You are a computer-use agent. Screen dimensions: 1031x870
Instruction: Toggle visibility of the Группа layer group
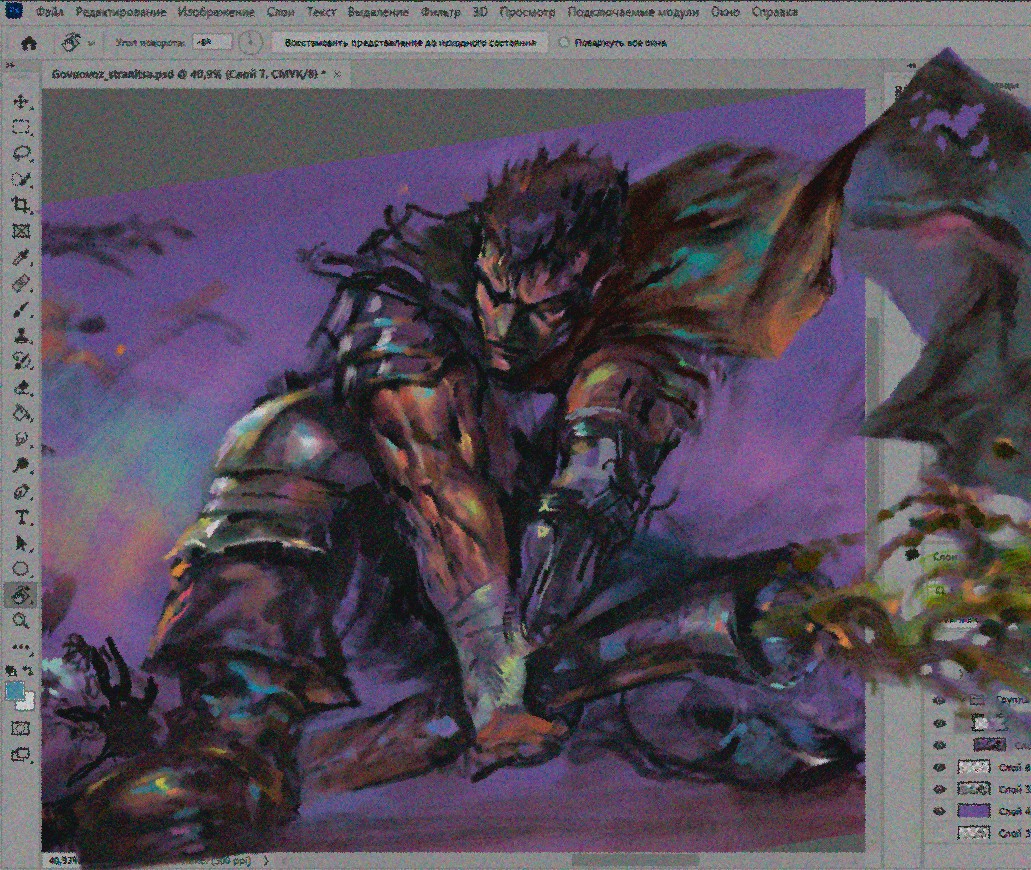[939, 700]
